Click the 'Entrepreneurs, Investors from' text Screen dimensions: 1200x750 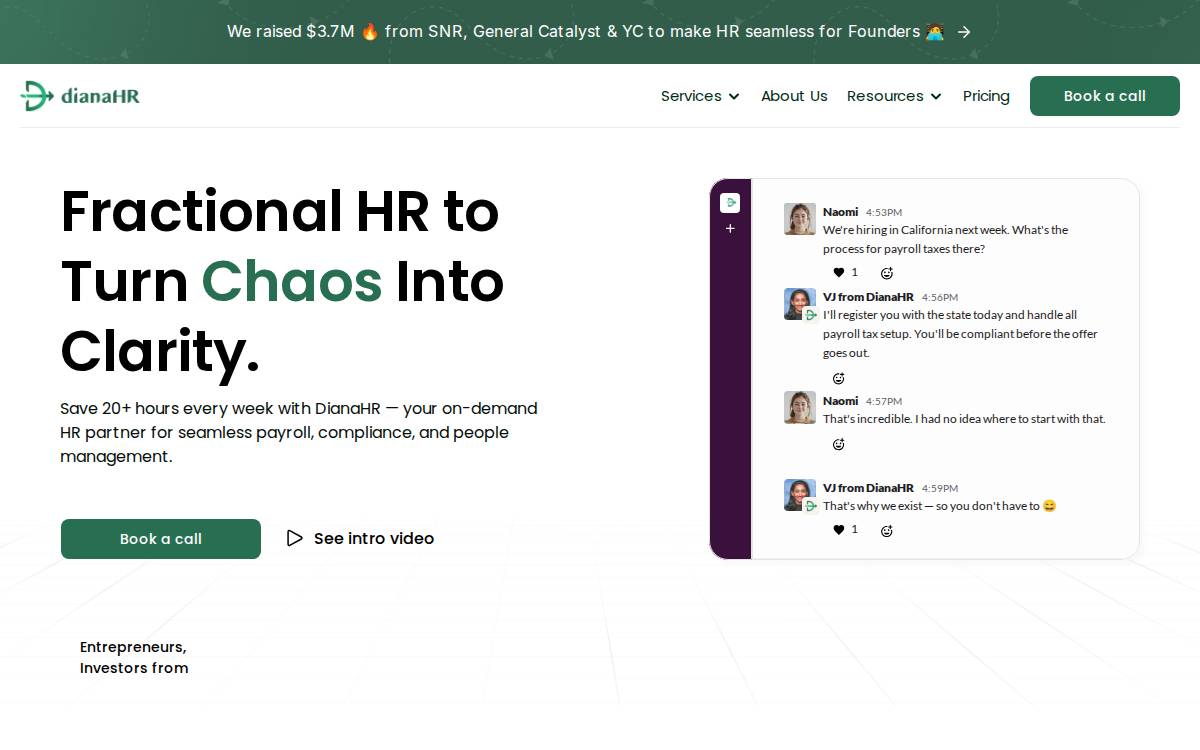click(134, 657)
